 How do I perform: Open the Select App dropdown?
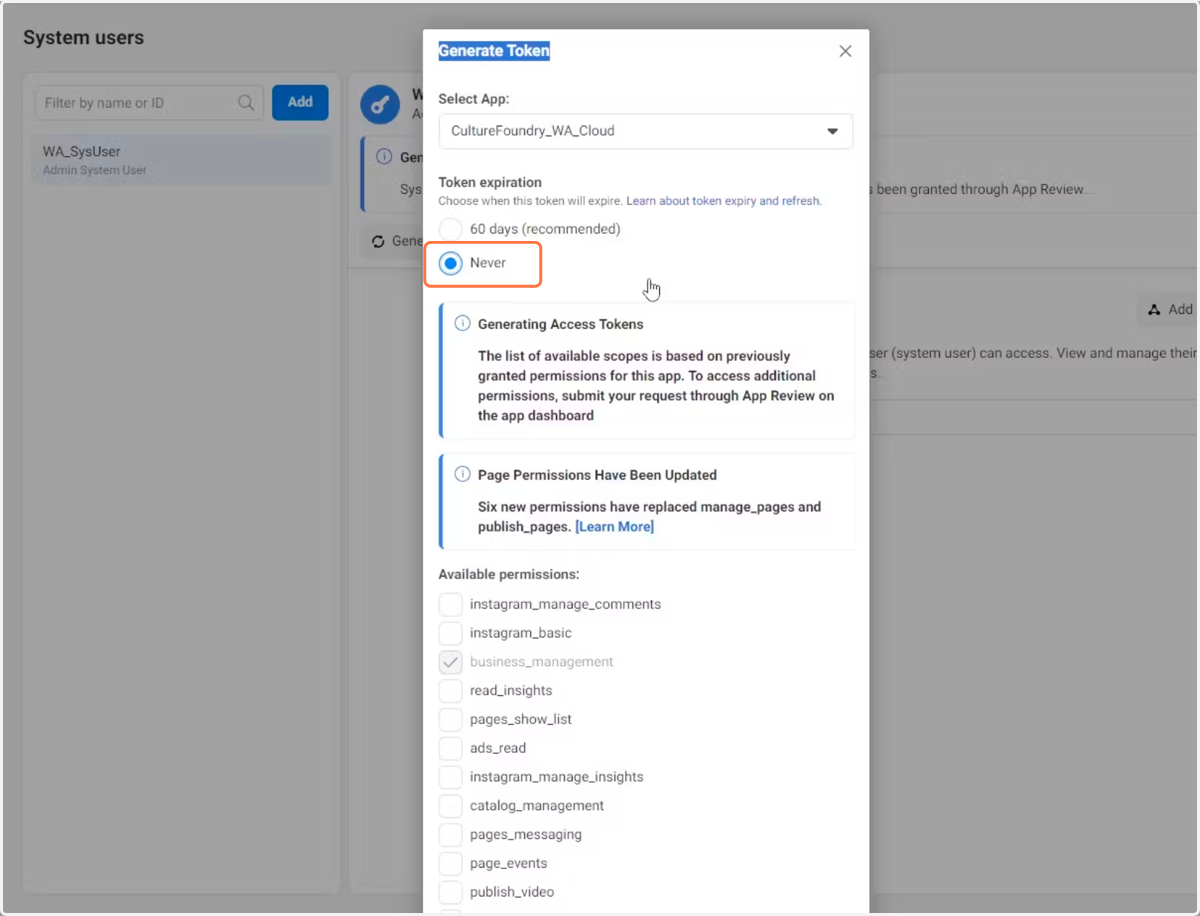[645, 131]
